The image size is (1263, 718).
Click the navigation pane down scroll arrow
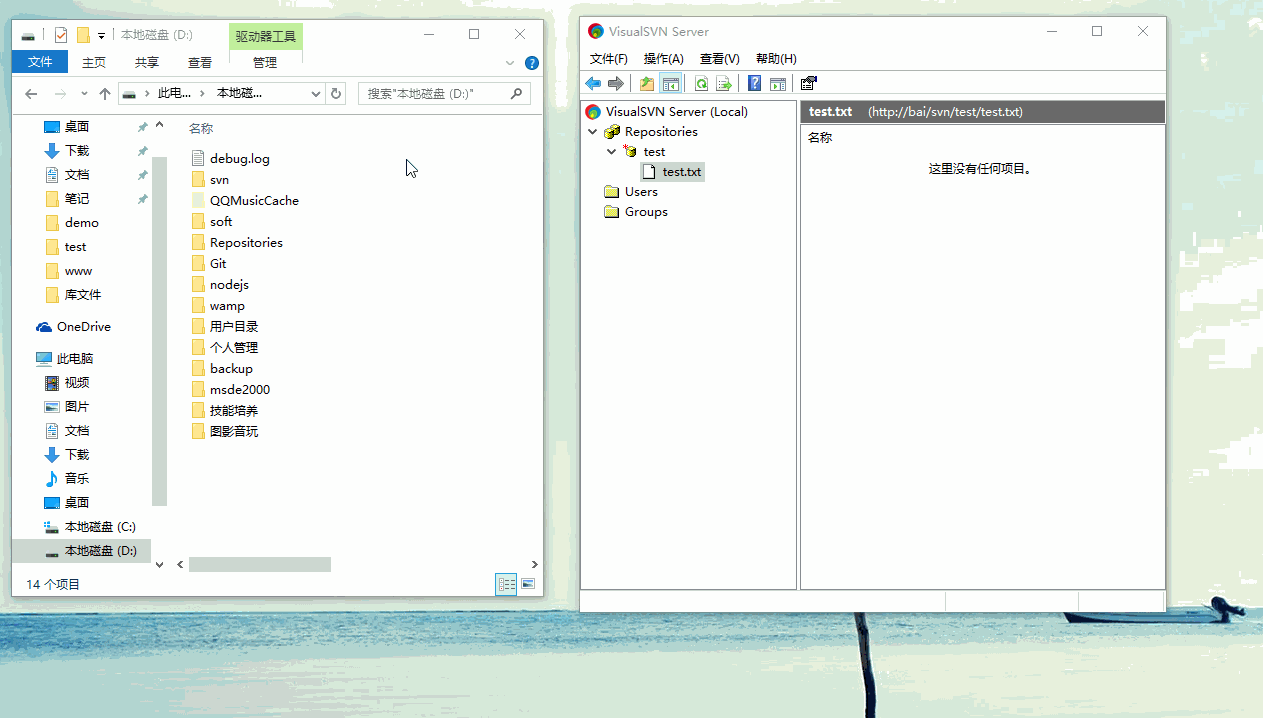159,565
